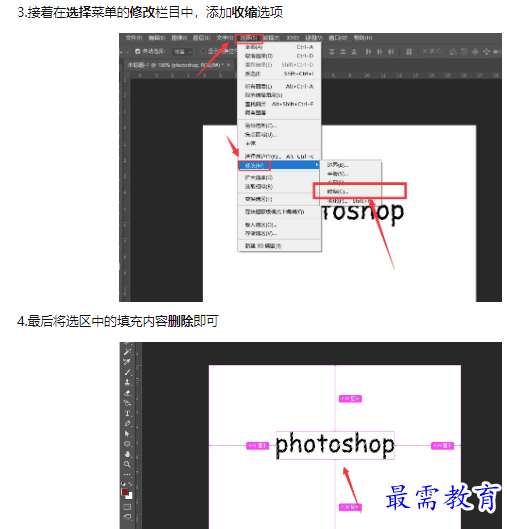Choose Deselect (Ctrl+D) menu entry
This screenshot has width=507, height=529.
point(279,56)
